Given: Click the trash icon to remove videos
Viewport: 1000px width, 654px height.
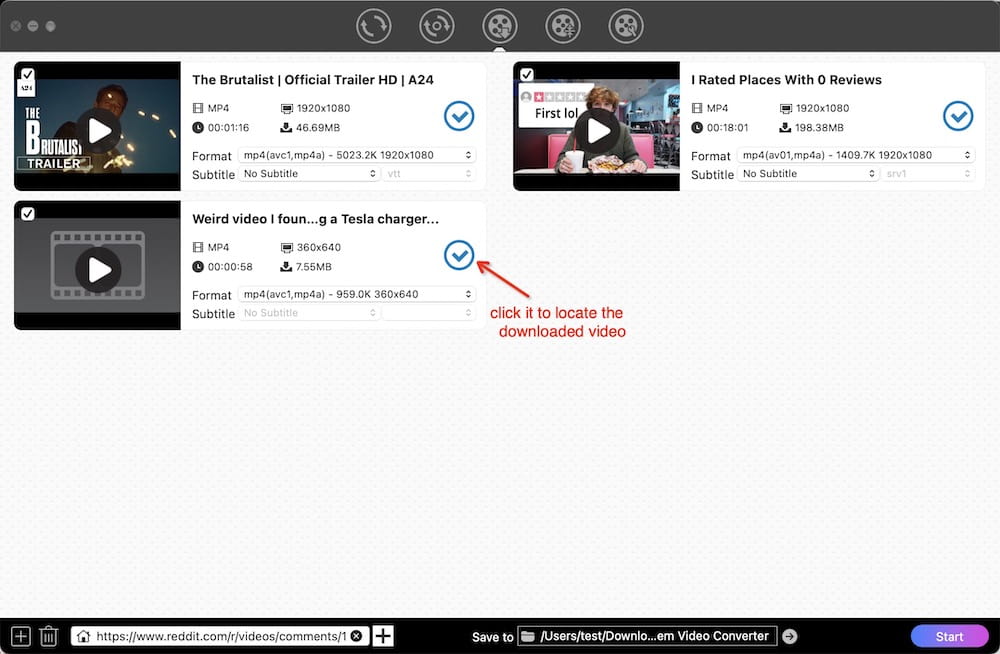Looking at the screenshot, I should click(x=48, y=635).
